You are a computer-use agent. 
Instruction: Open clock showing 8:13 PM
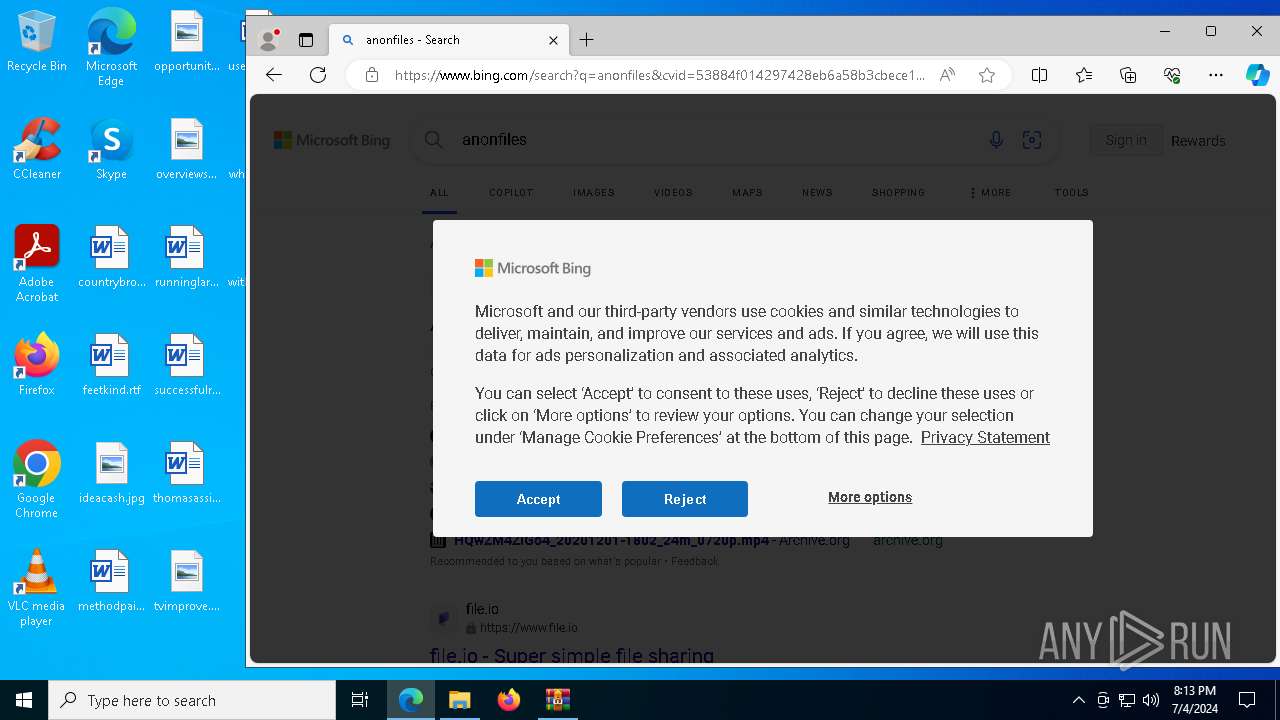tap(1195, 700)
